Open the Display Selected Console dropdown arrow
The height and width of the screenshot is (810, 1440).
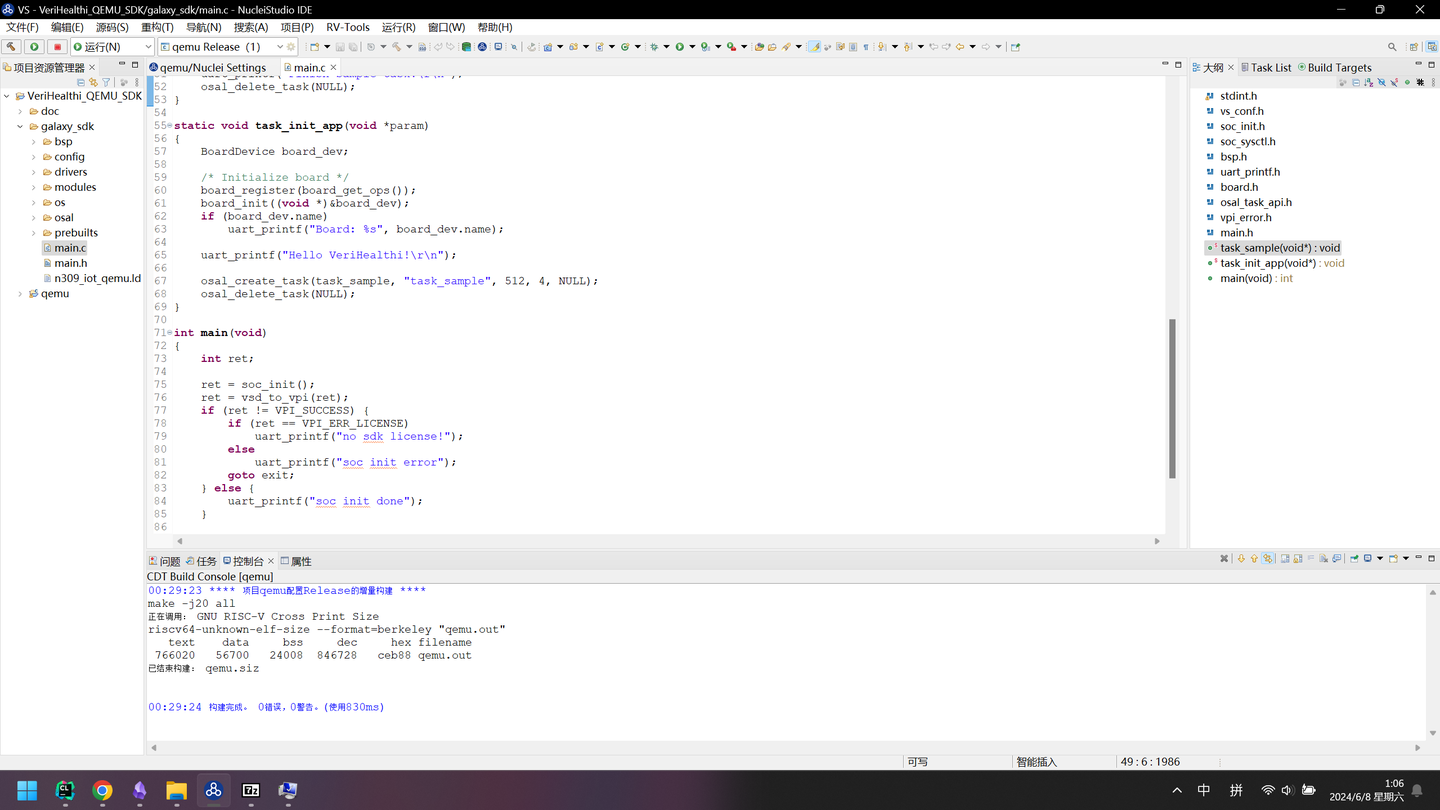(1380, 559)
